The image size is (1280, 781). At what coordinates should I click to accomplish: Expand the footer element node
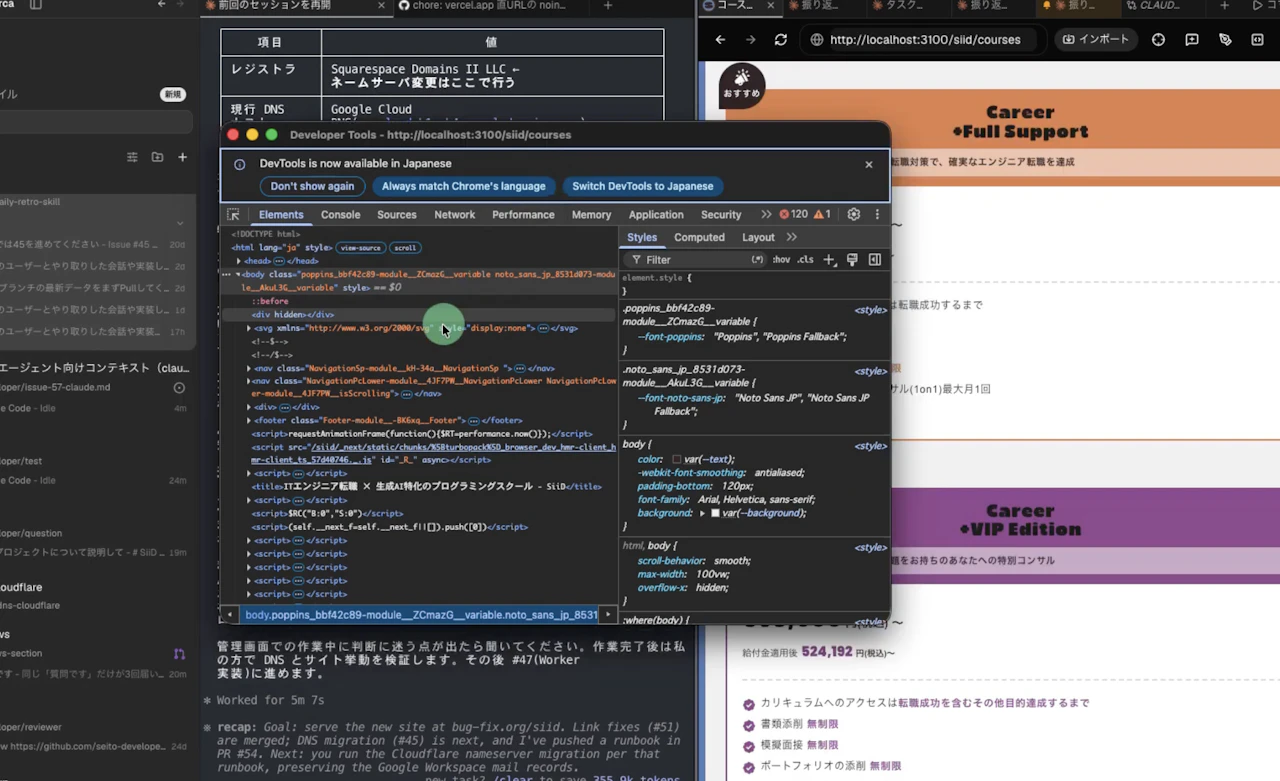pos(249,421)
